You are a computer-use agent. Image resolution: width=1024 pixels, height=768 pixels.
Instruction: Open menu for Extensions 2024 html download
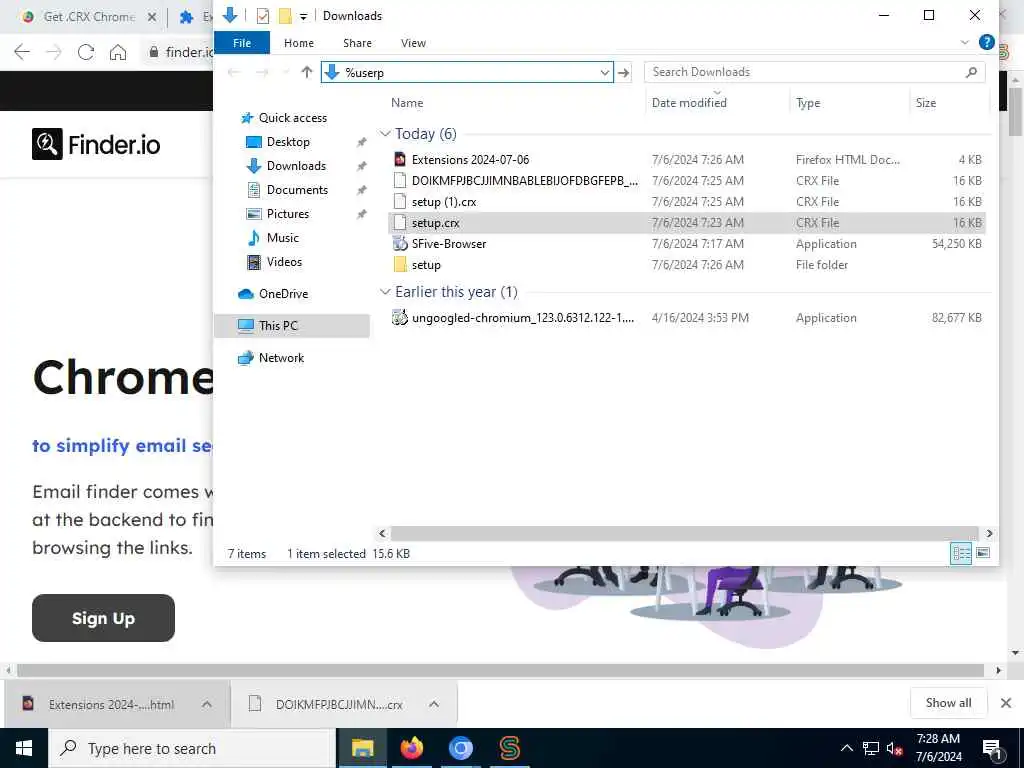206,704
